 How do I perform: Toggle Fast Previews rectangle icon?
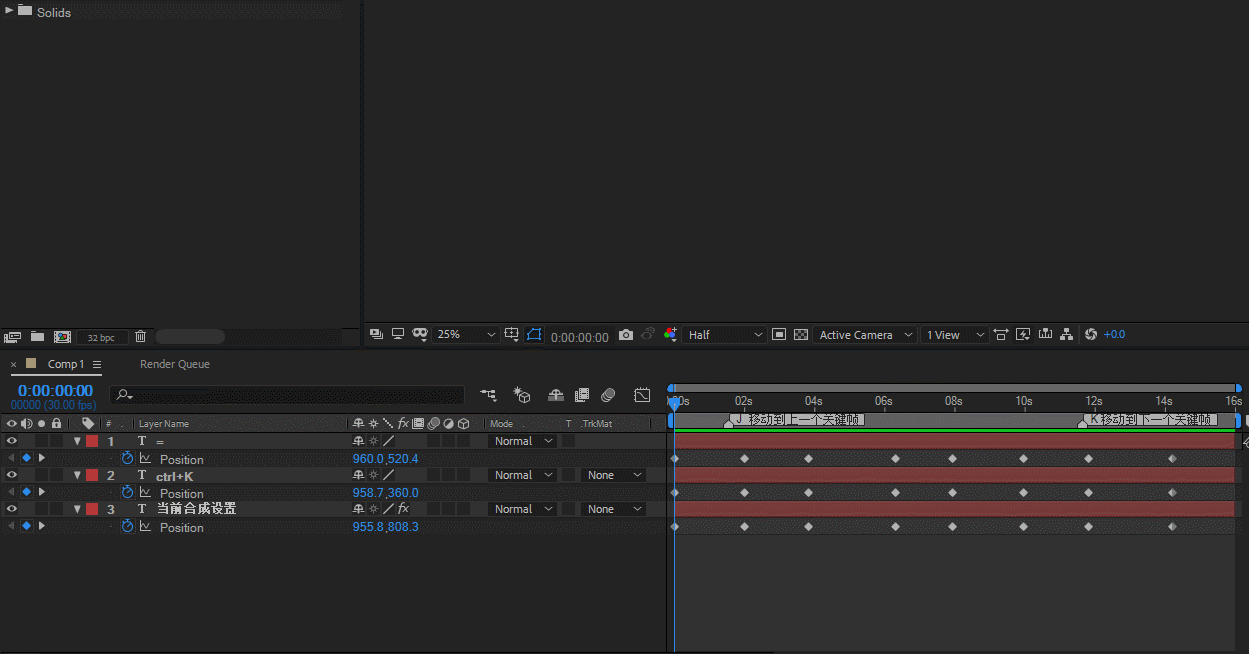pyautogui.click(x=780, y=334)
